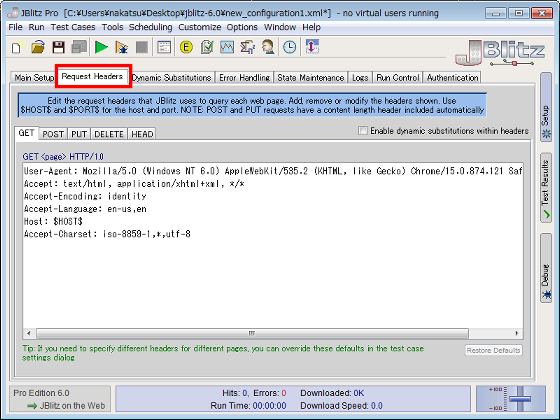Select the DELETE headers tab
The image size is (560, 420).
pyautogui.click(x=109, y=134)
